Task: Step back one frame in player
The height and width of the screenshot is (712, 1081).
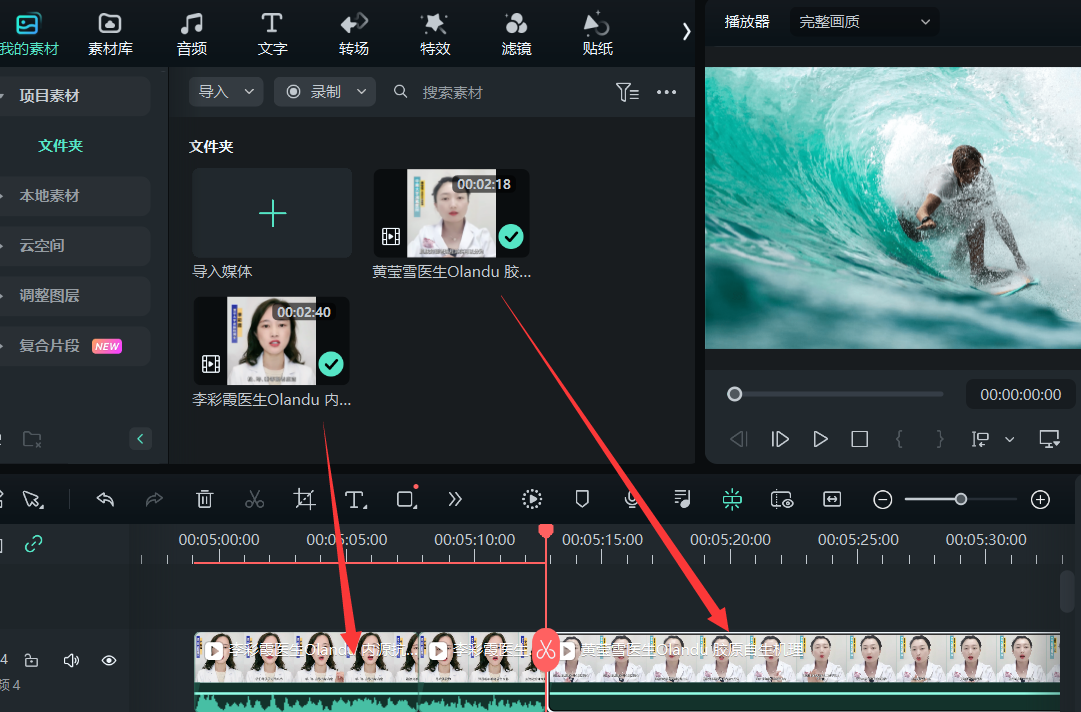Action: [739, 439]
